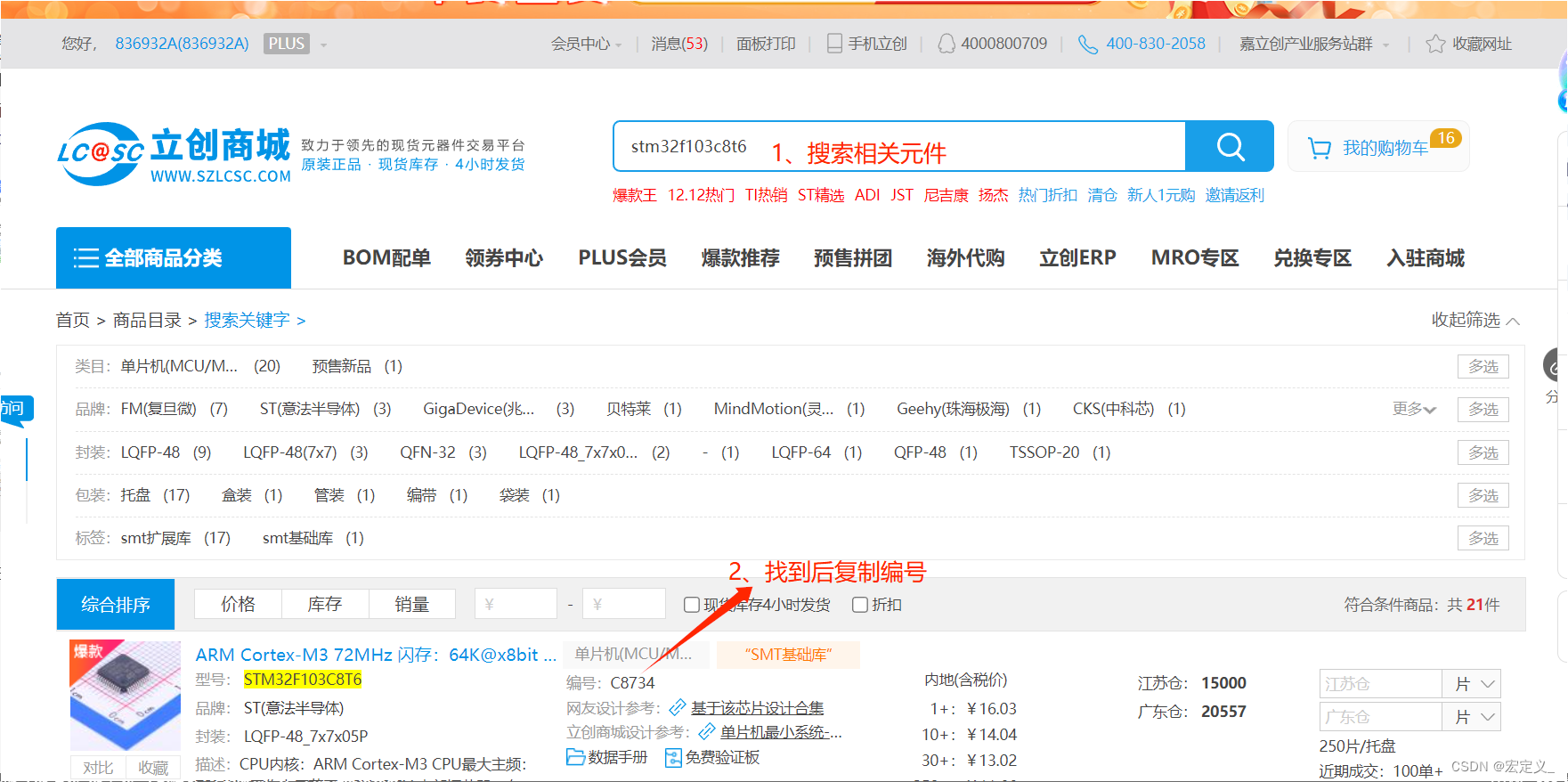Open the 数据手册 folder icon

pos(575,757)
